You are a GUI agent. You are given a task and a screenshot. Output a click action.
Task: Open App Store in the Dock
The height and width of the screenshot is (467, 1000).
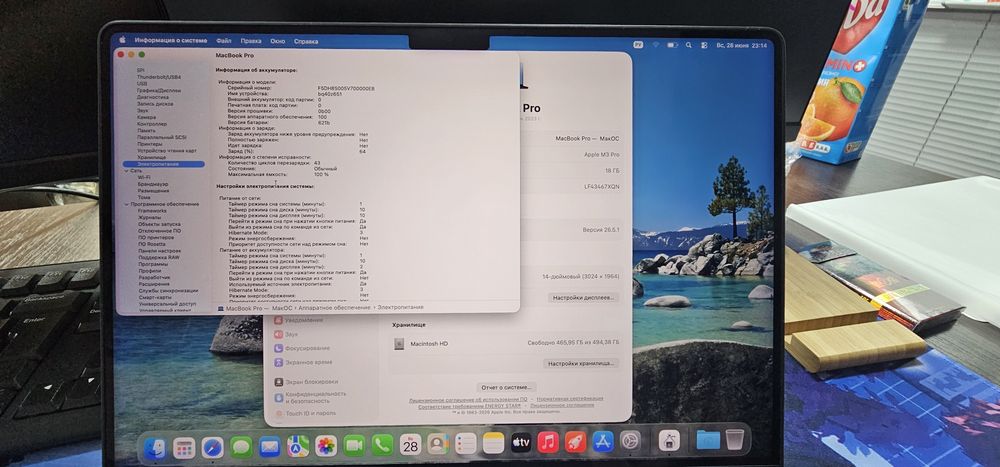[603, 441]
